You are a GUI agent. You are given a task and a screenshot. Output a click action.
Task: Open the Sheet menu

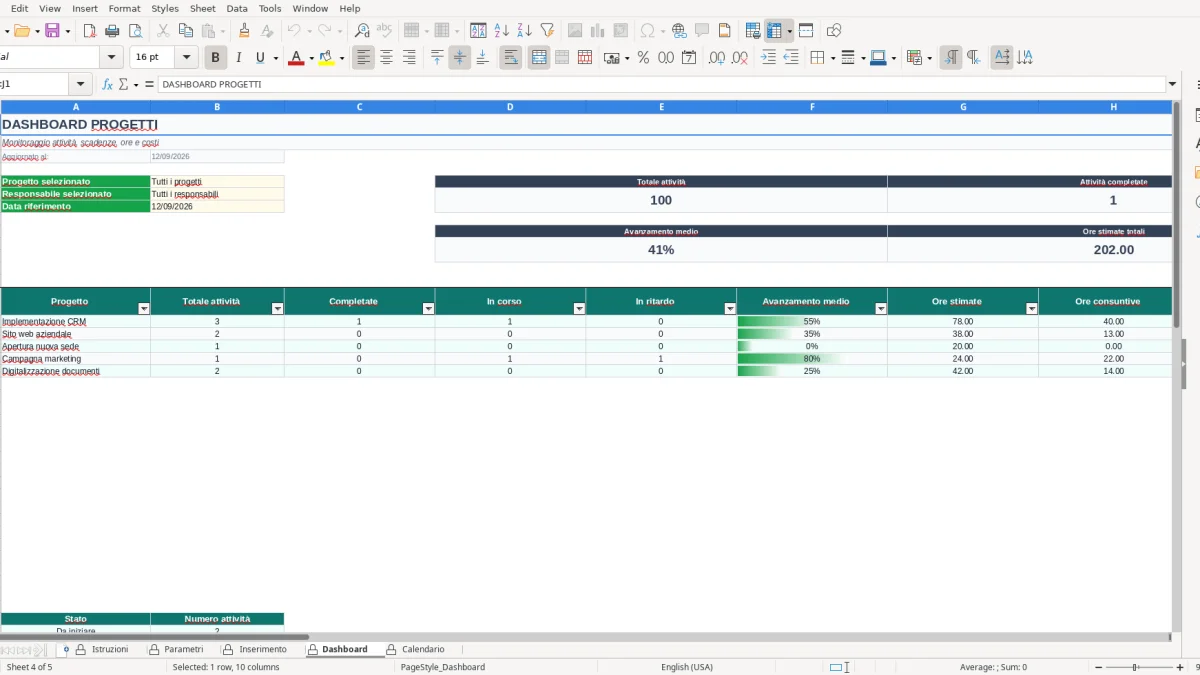[x=202, y=8]
